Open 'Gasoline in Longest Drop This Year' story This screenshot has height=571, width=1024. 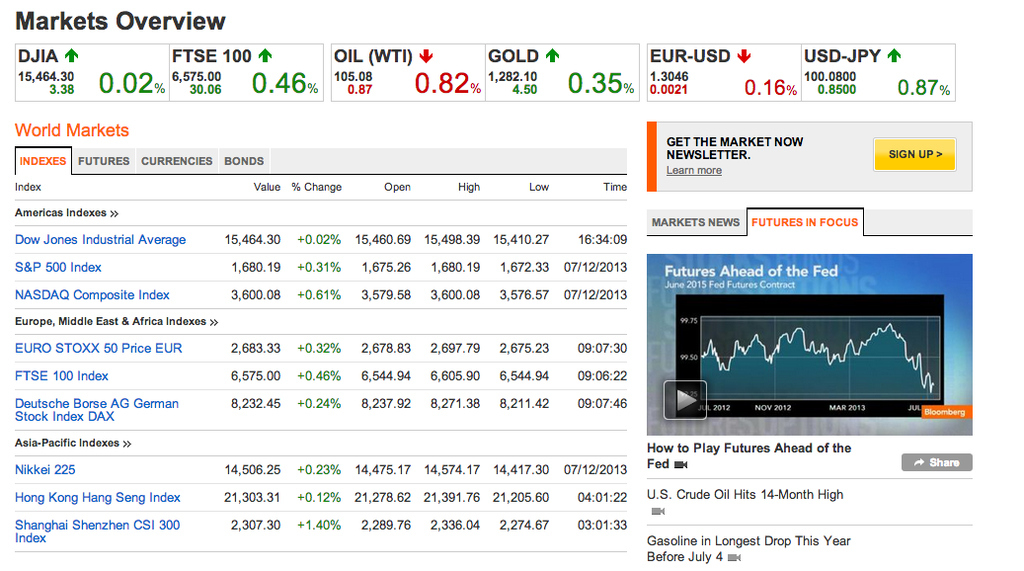click(x=748, y=549)
